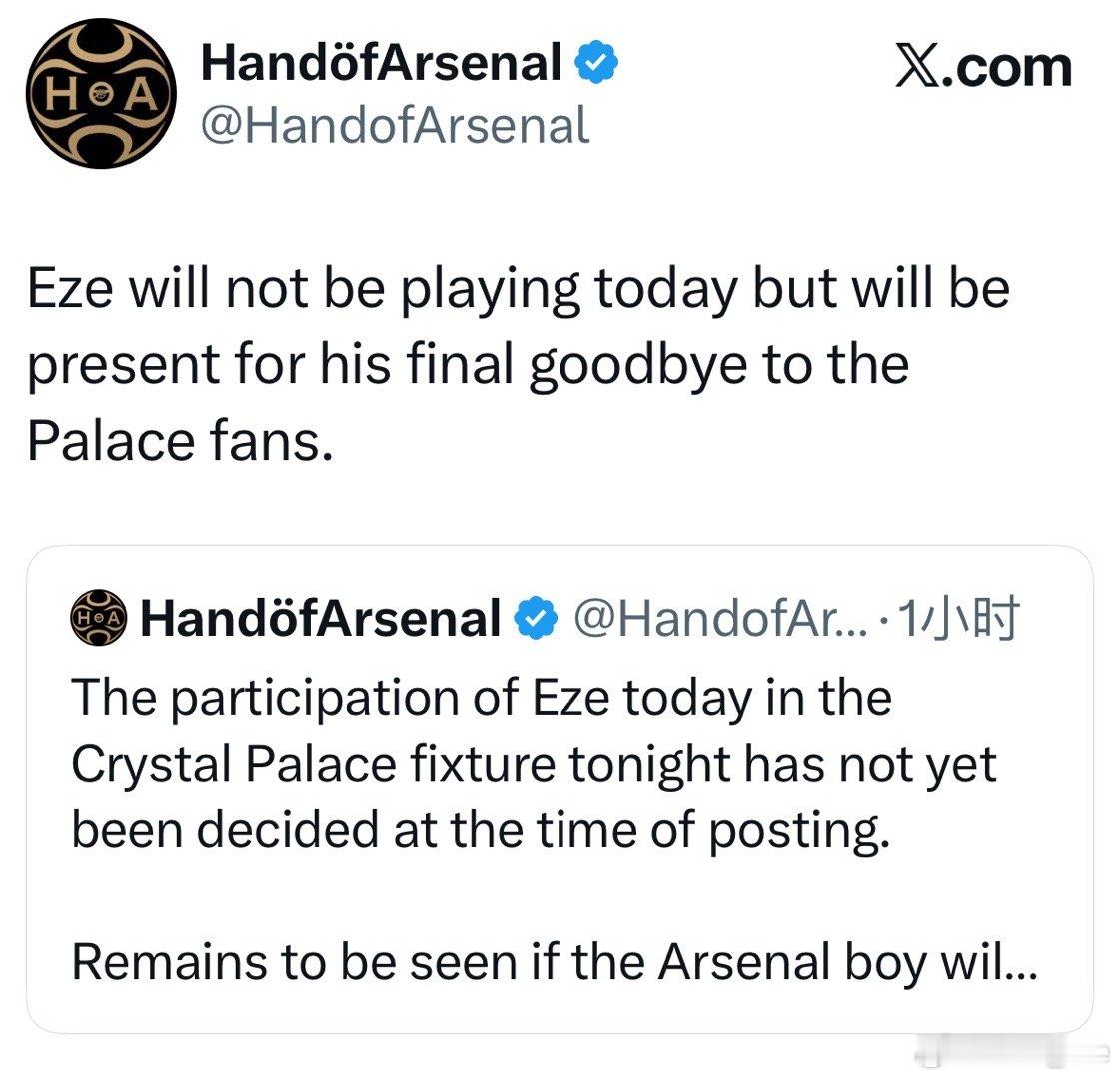Open the HandofArsenal HOA profile avatar
This screenshot has width=1120, height=1079.
pos(102,94)
